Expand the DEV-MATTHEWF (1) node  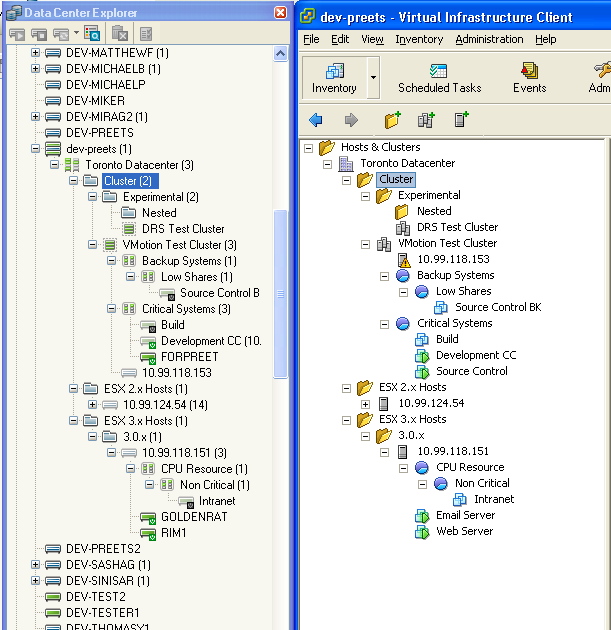pos(35,52)
